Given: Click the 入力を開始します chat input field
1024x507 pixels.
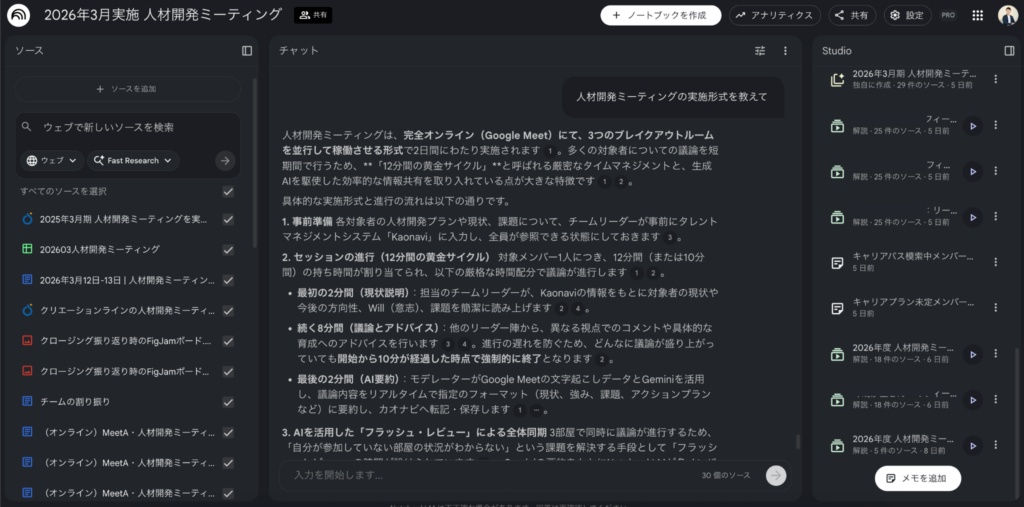Looking at the screenshot, I should [490, 475].
